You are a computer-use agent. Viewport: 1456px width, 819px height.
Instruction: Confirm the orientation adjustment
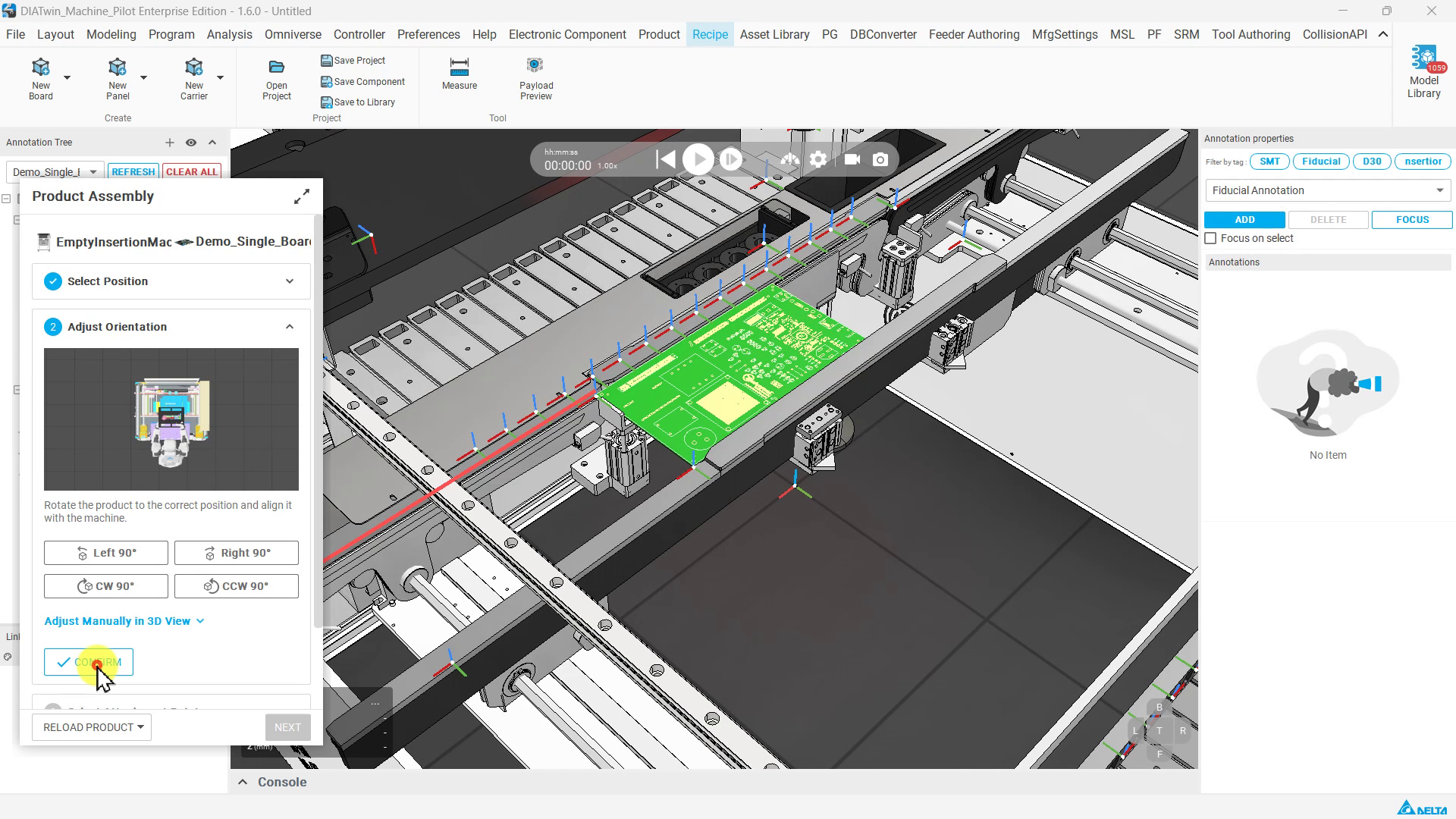89,662
